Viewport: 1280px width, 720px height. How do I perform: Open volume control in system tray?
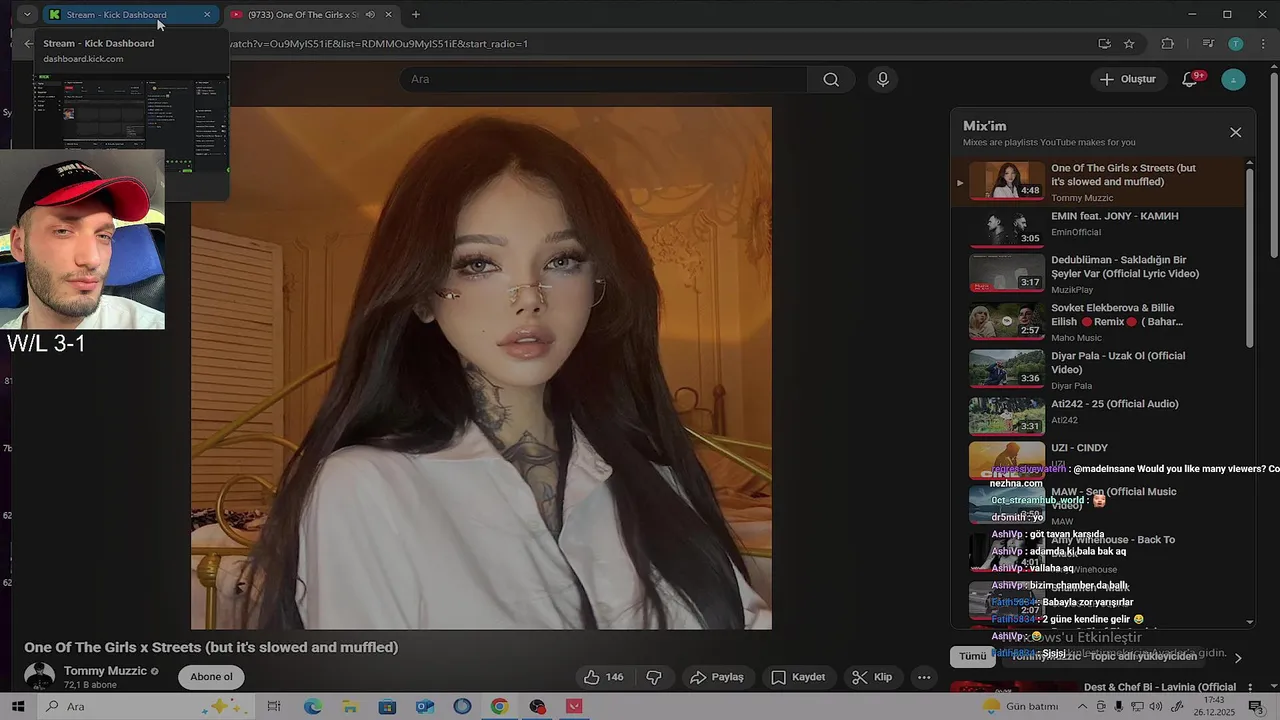(x=1157, y=706)
